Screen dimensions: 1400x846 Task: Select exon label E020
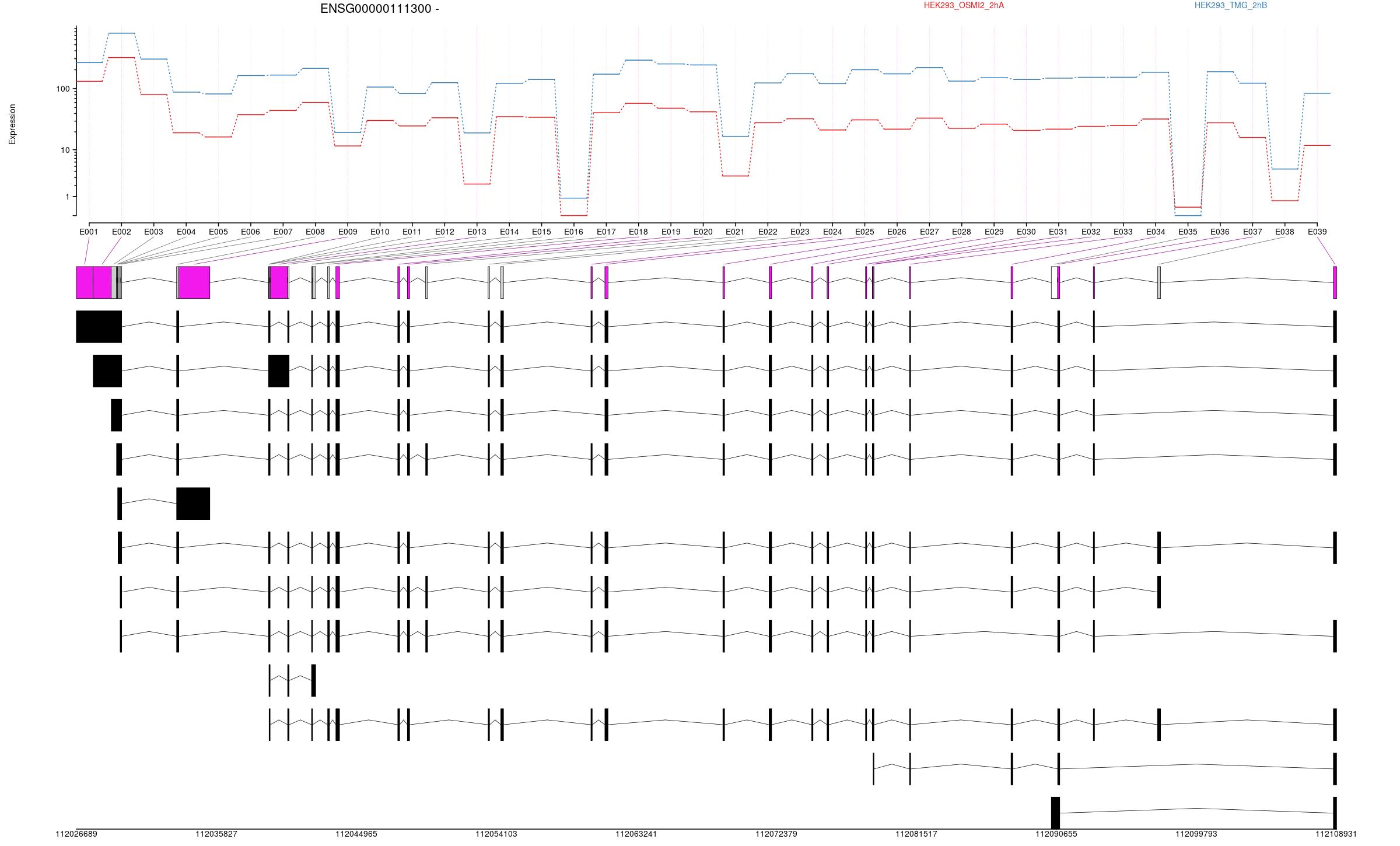(703, 232)
